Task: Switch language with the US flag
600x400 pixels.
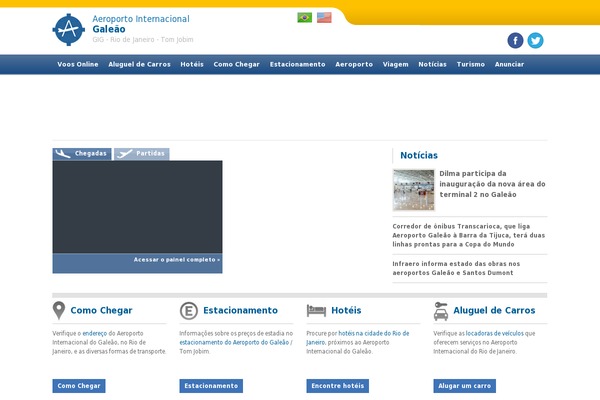Action: coord(324,18)
